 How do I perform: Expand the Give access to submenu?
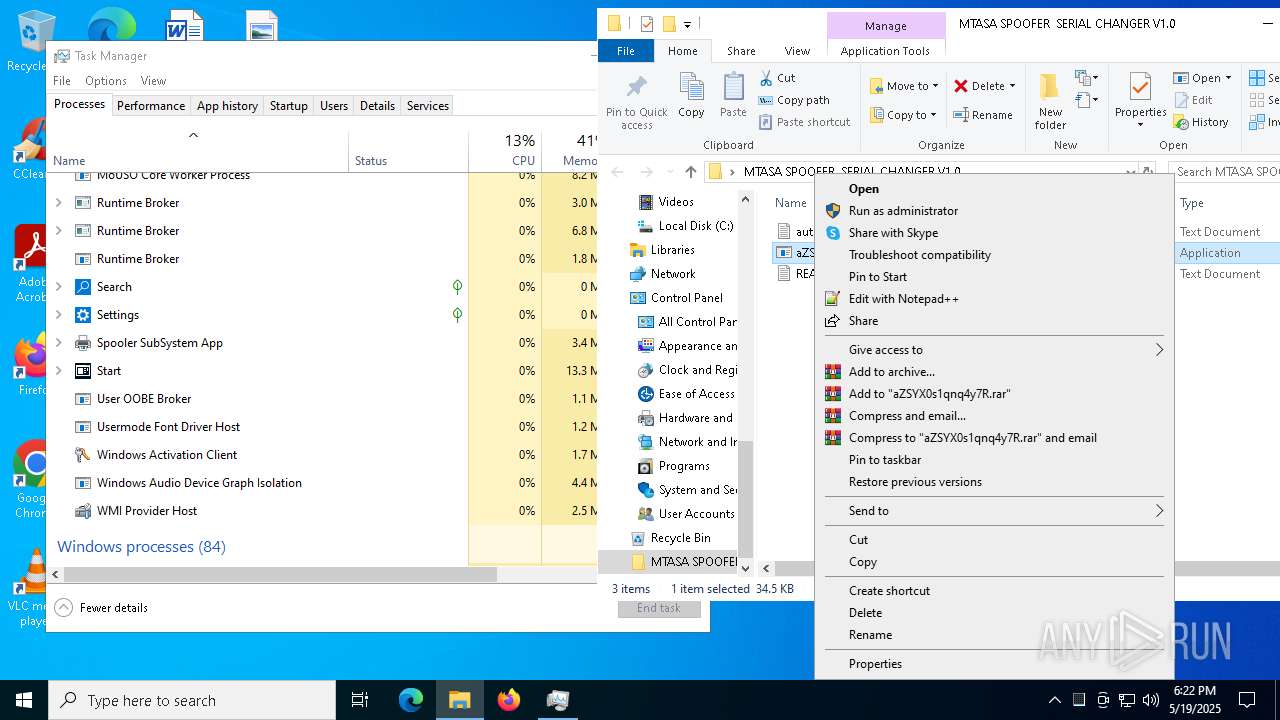[x=994, y=350]
